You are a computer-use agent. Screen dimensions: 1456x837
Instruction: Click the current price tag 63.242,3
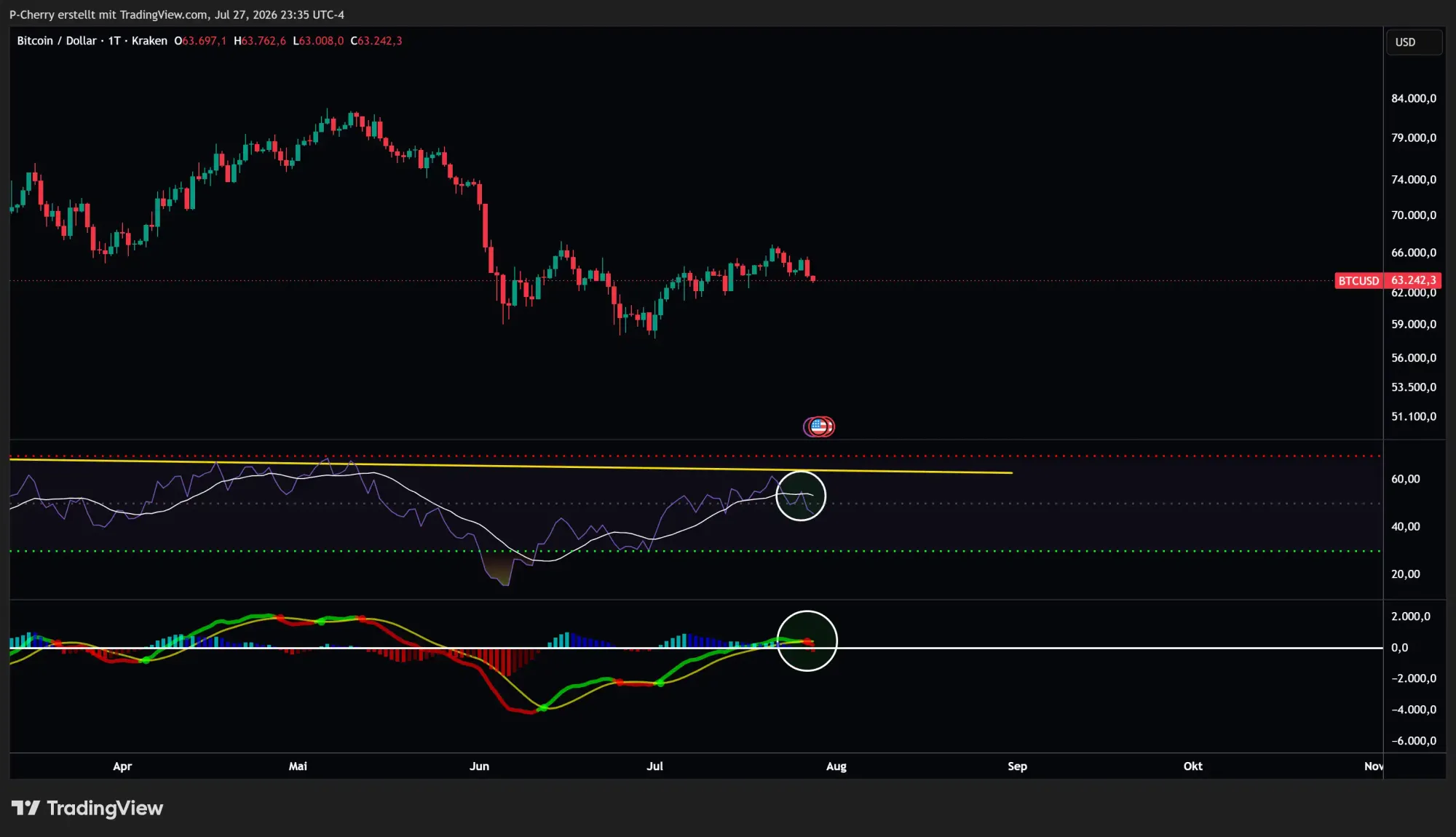pos(1413,280)
